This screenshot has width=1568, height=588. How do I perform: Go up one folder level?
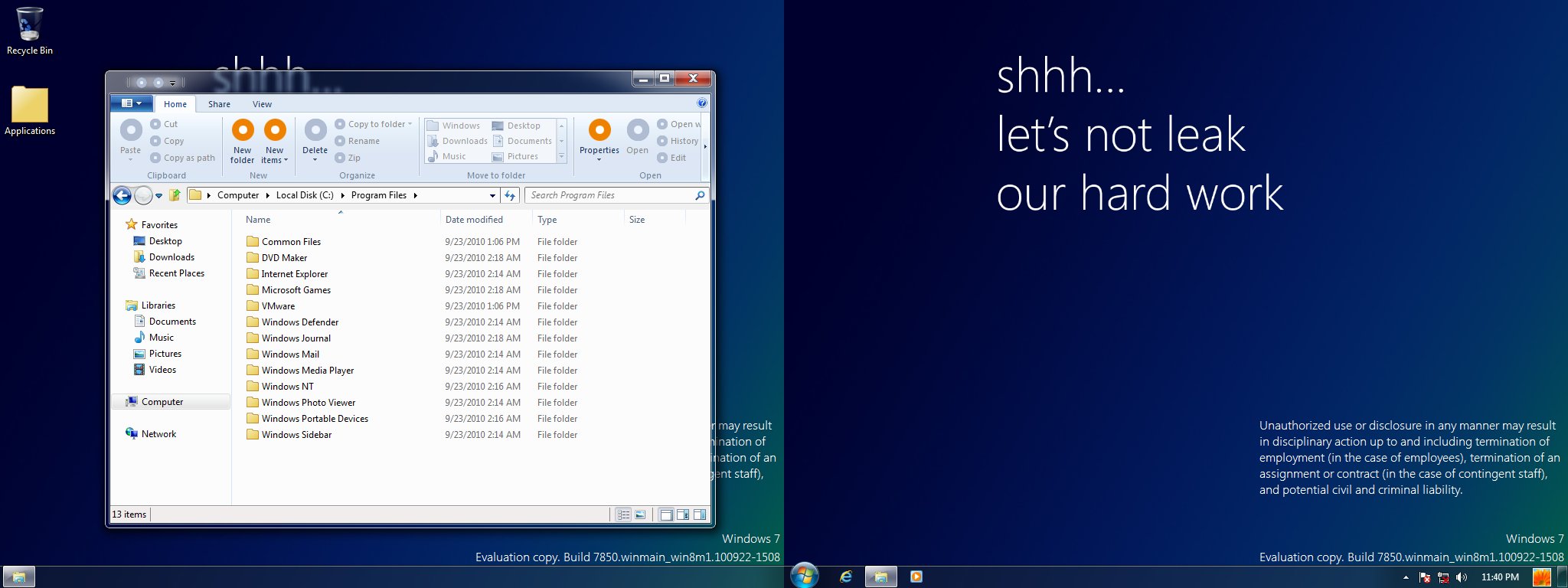pos(175,195)
